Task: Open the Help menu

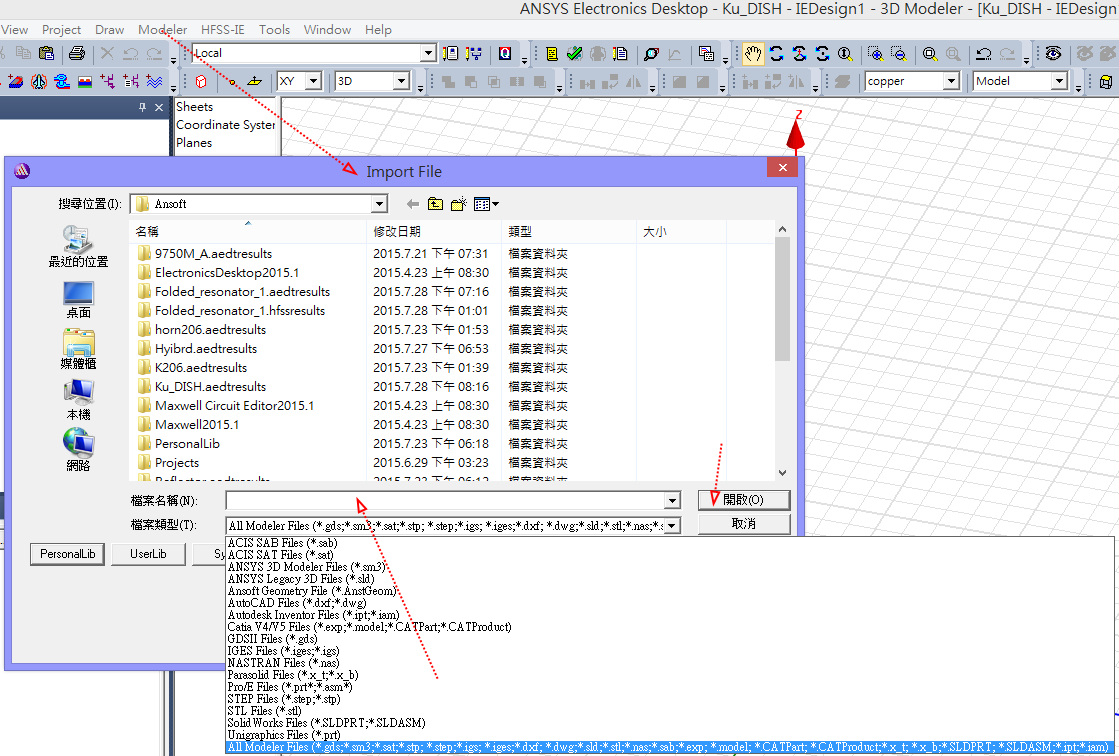Action: (378, 29)
